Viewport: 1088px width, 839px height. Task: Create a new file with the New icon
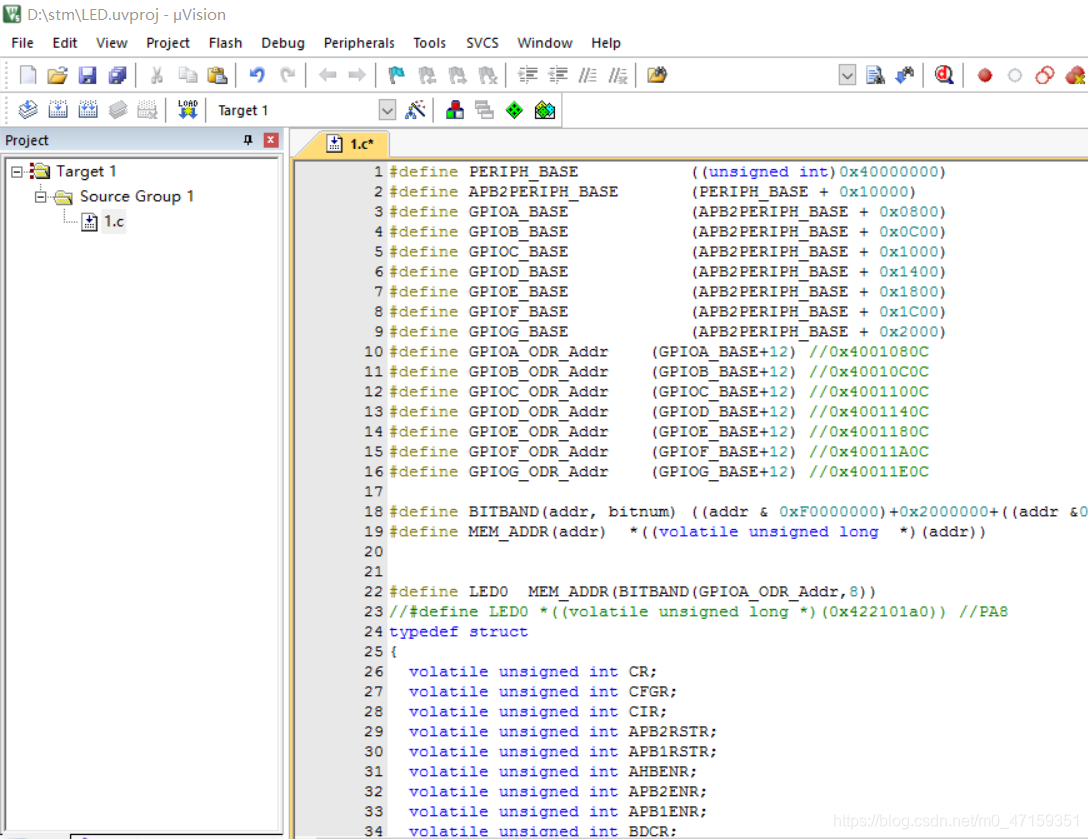[28, 75]
